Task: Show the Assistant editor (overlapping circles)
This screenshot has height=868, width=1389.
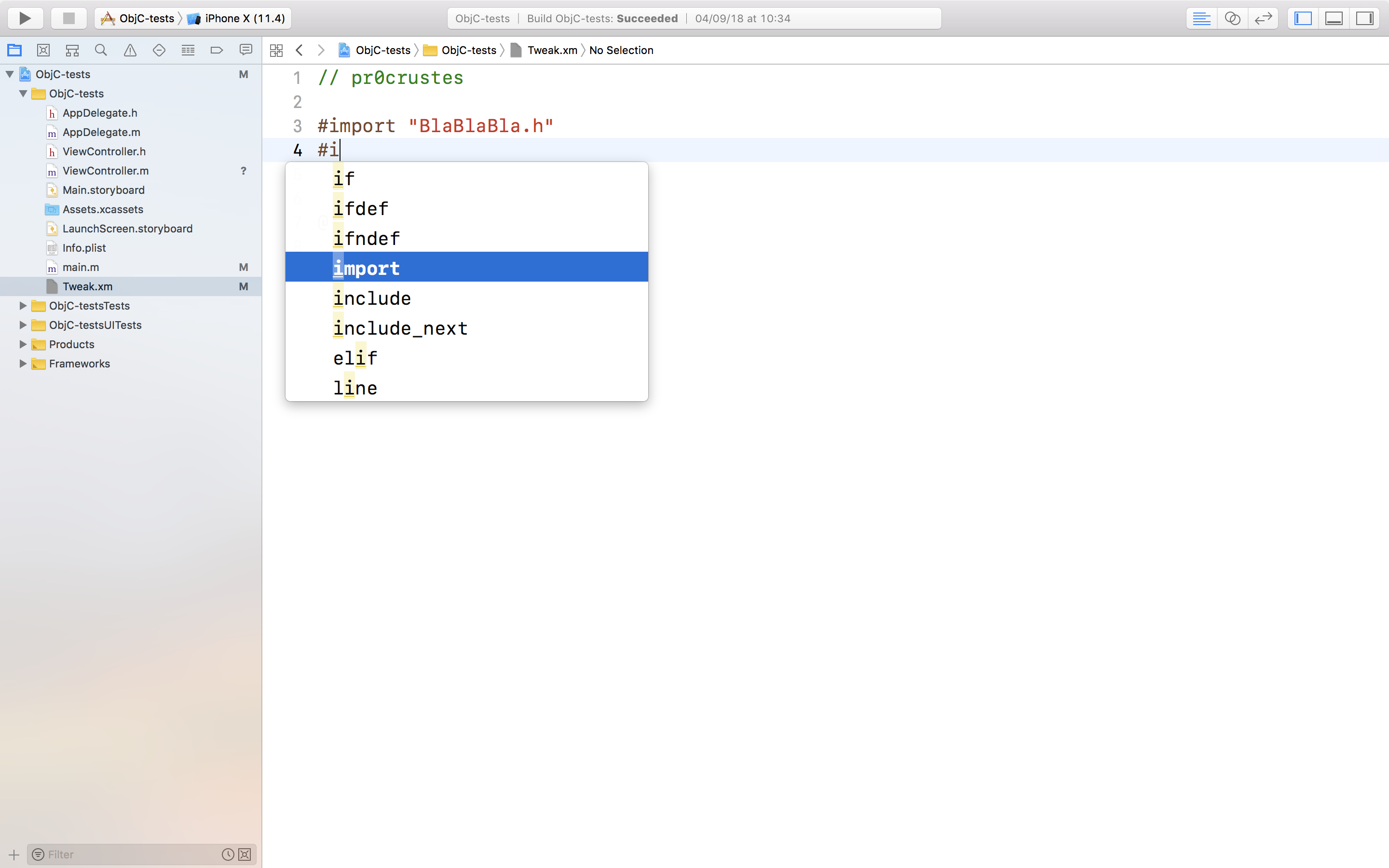Action: click(x=1232, y=18)
